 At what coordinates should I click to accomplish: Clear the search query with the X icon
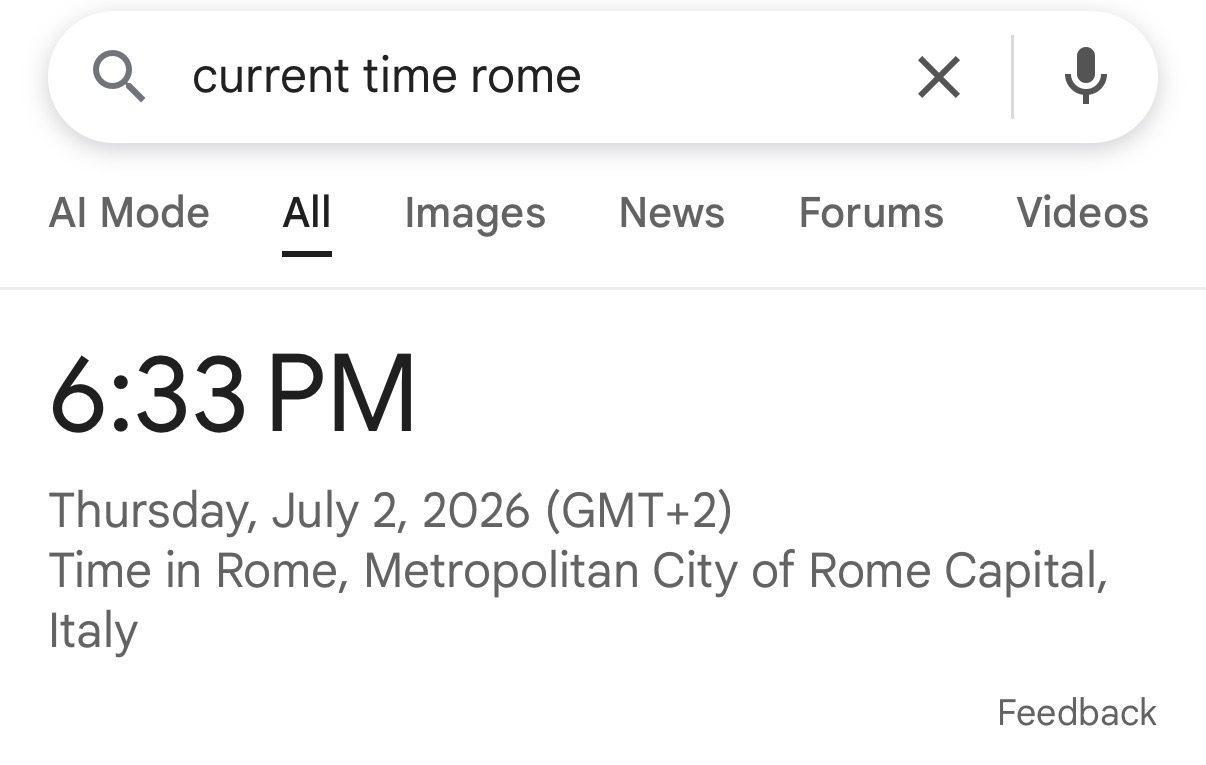[938, 77]
